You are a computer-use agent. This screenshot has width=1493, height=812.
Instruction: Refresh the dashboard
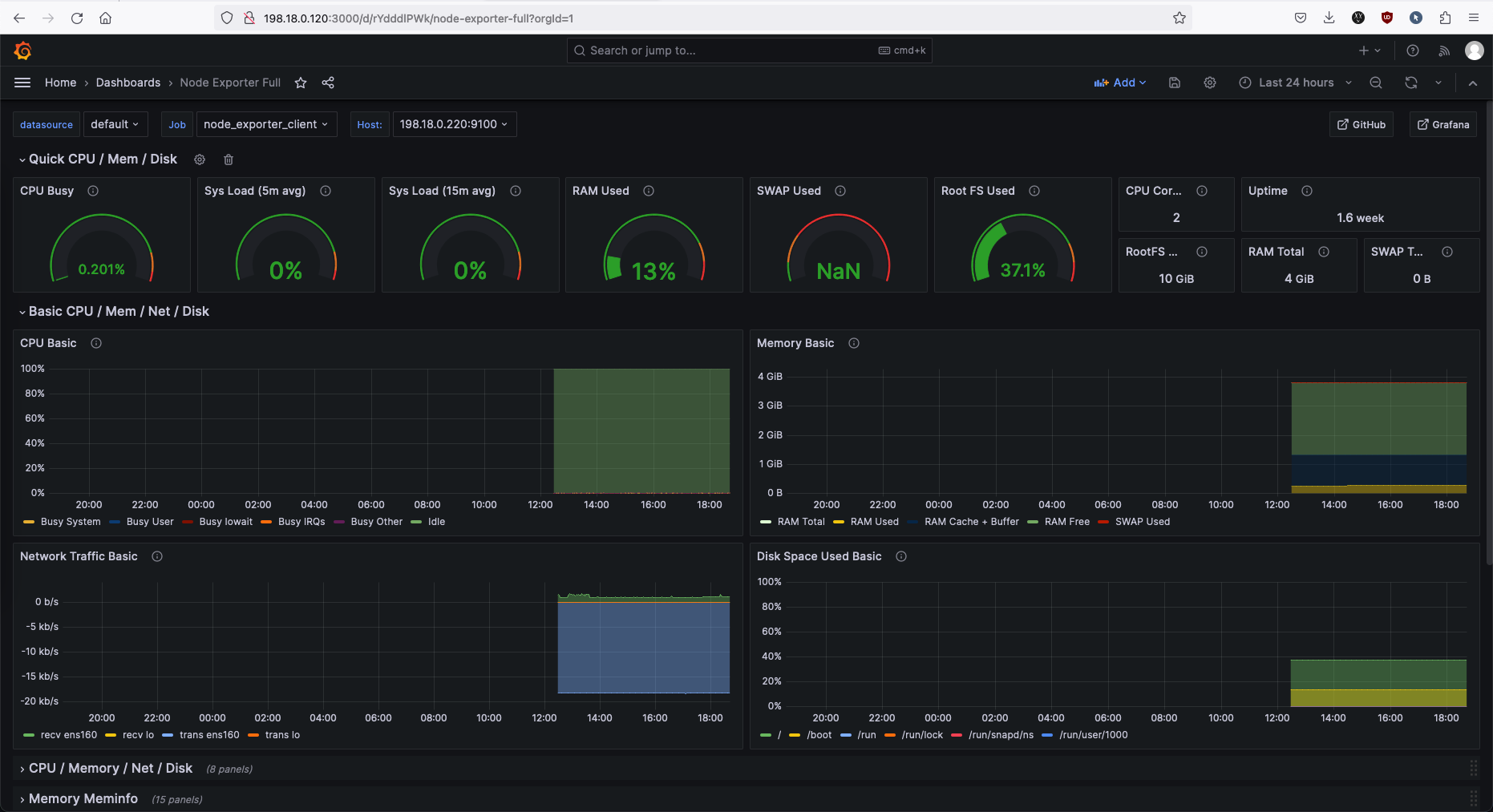click(1411, 83)
